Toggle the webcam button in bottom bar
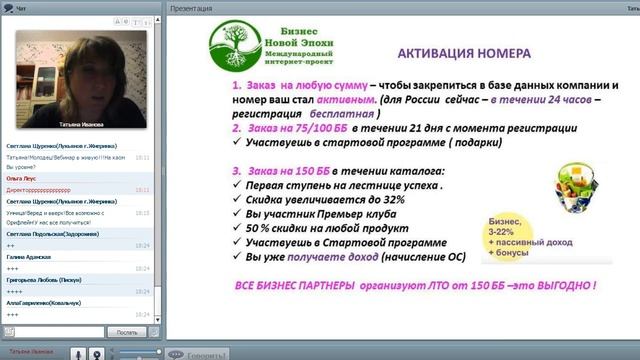Viewport: 640px width, 360px height. (97, 354)
